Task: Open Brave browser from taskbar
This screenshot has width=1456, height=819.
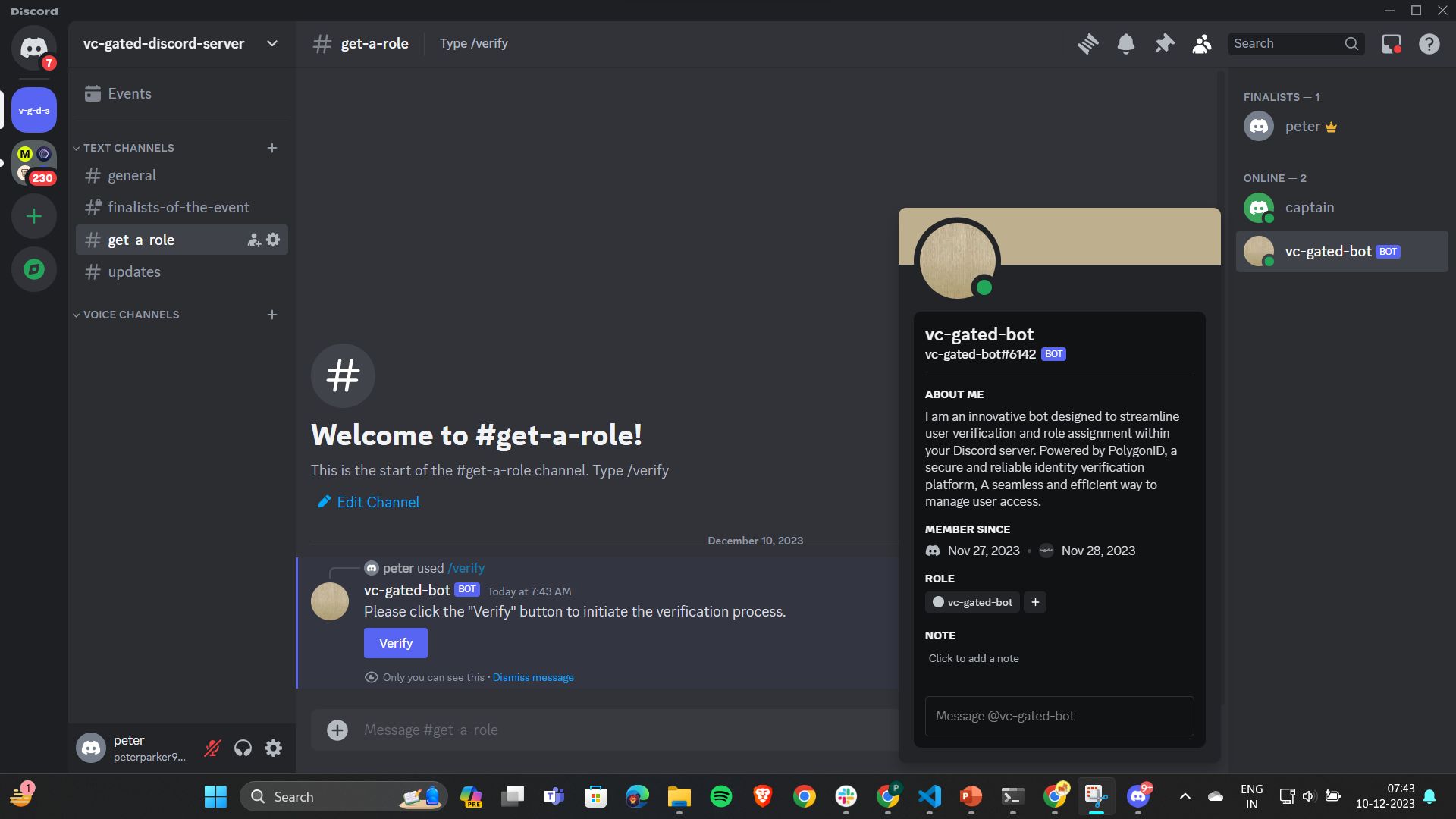Action: (763, 796)
